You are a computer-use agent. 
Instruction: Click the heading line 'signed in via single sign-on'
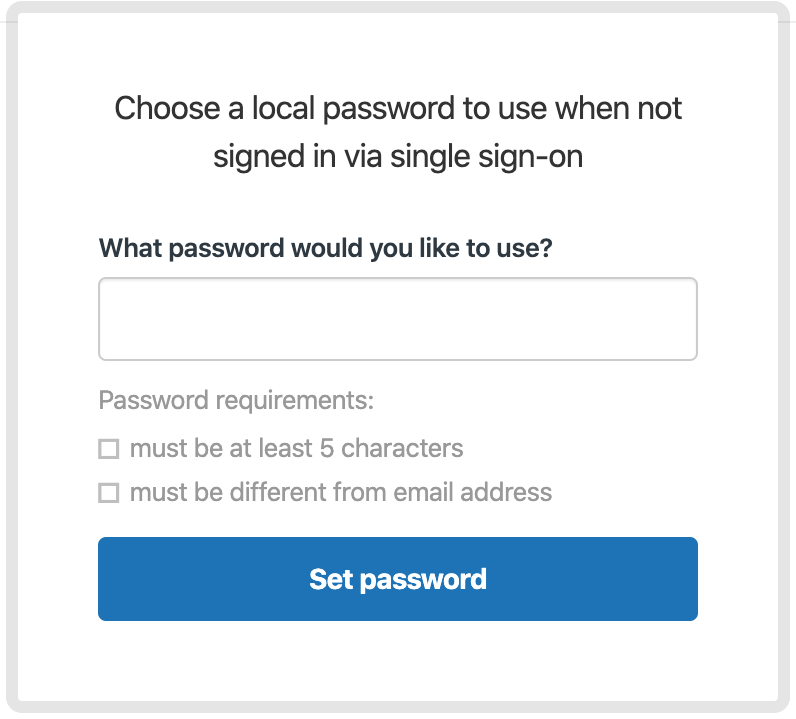tap(398, 156)
